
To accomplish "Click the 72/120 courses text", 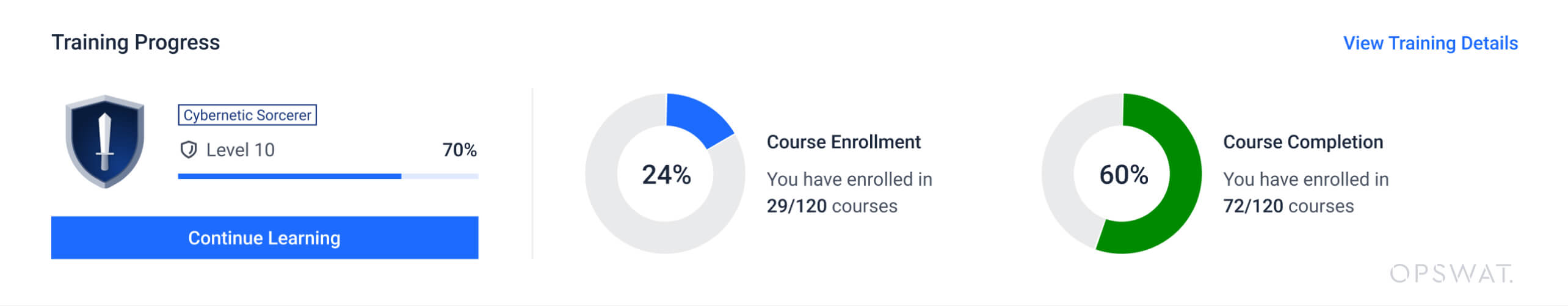I will pos(1288,206).
